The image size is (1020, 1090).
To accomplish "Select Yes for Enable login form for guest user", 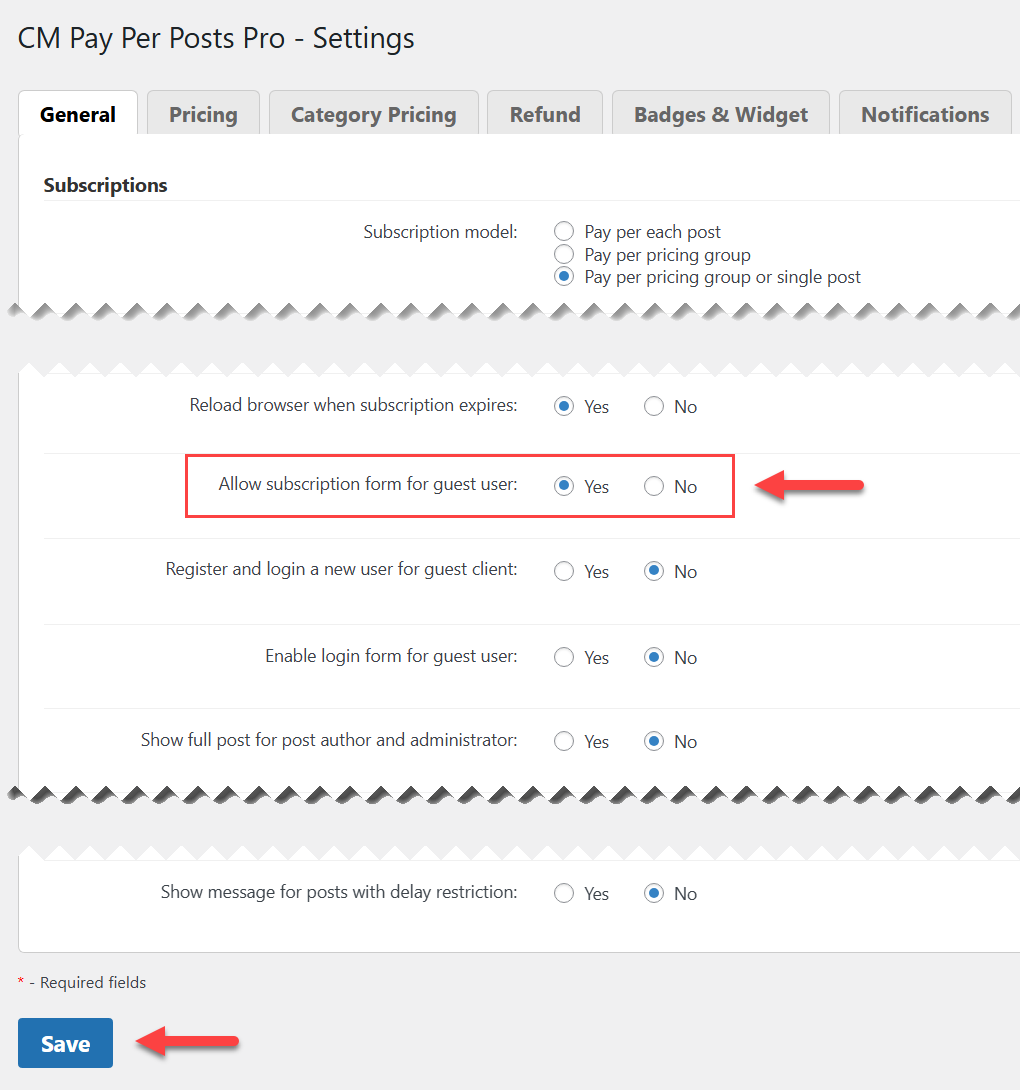I will pos(564,657).
